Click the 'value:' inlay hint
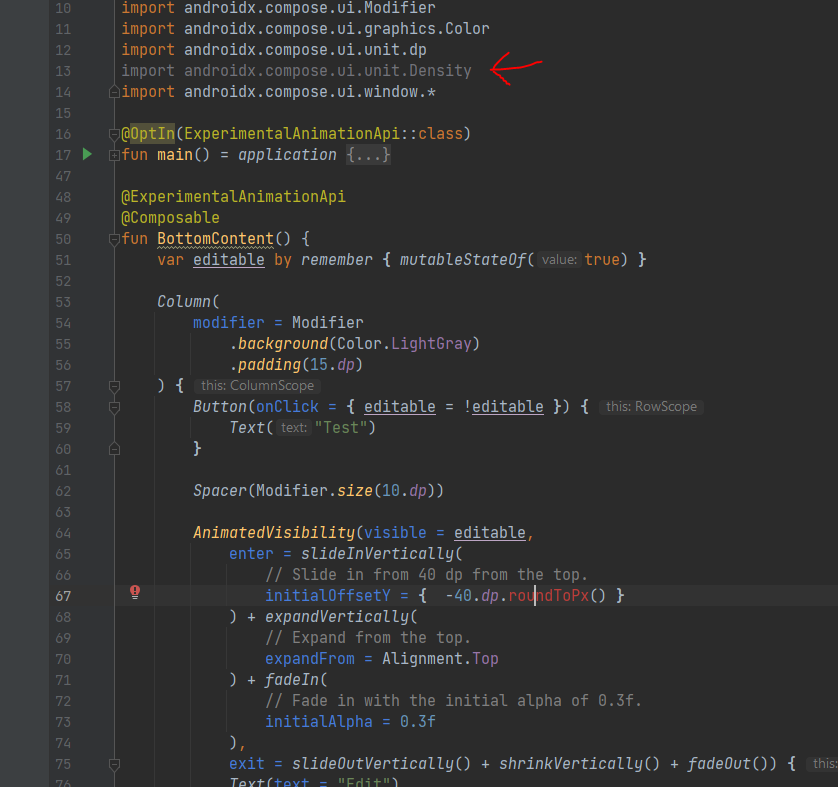Screen dimensions: 838x787 coord(559,260)
